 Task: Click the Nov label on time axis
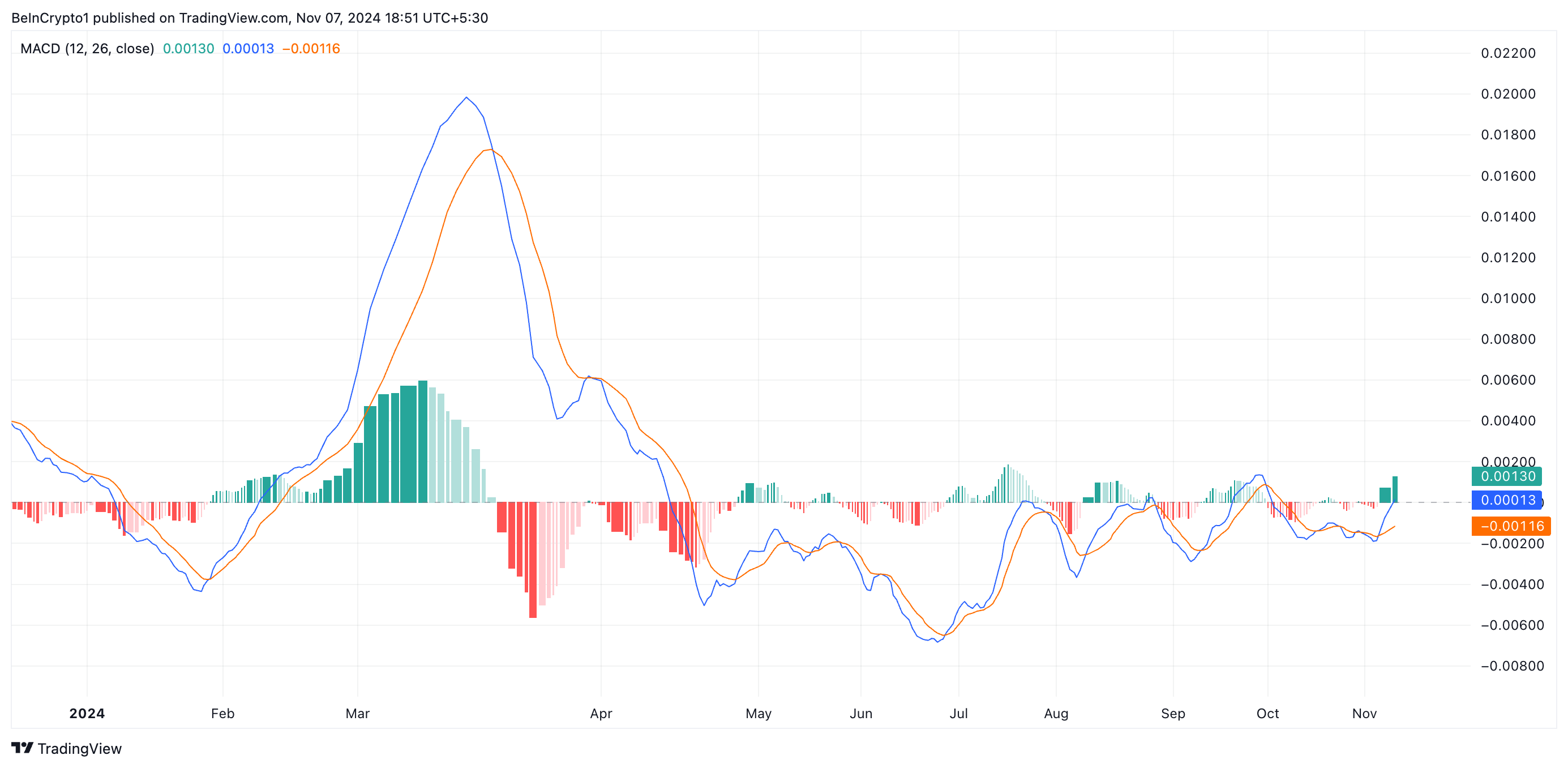coord(1364,713)
